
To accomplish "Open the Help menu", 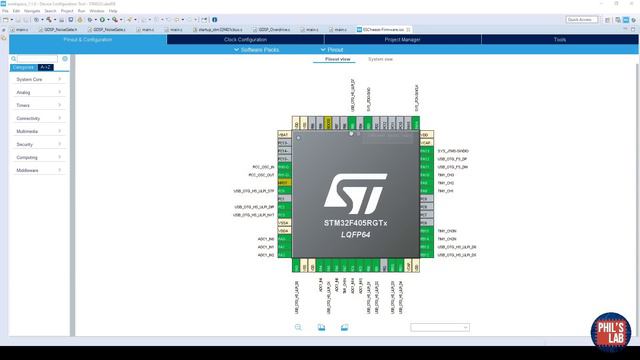I will (x=113, y=11).
